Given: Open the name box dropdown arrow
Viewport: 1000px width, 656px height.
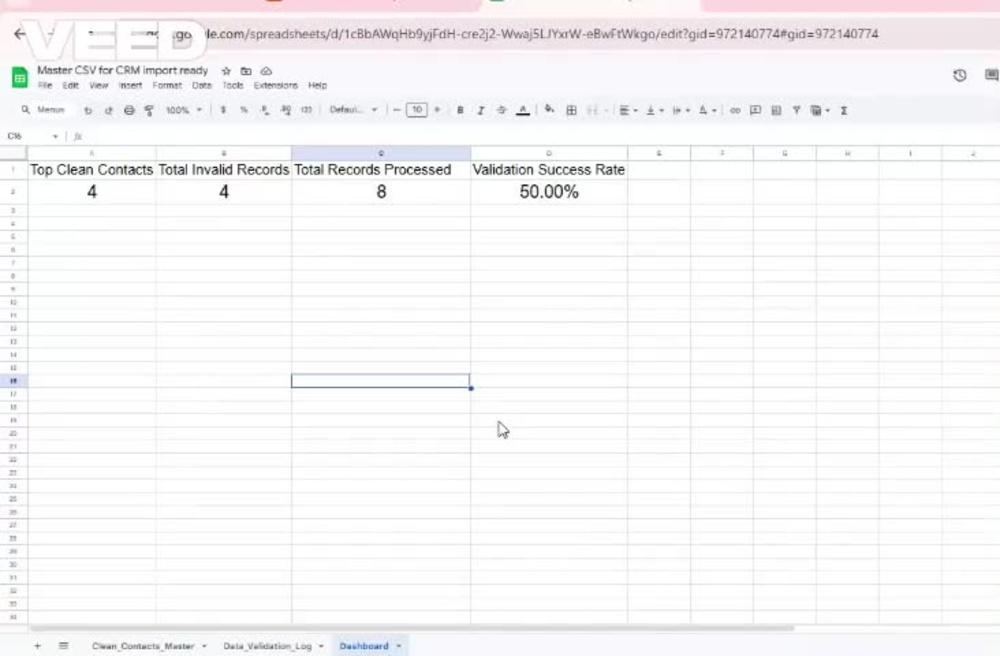Looking at the screenshot, I should coord(55,136).
